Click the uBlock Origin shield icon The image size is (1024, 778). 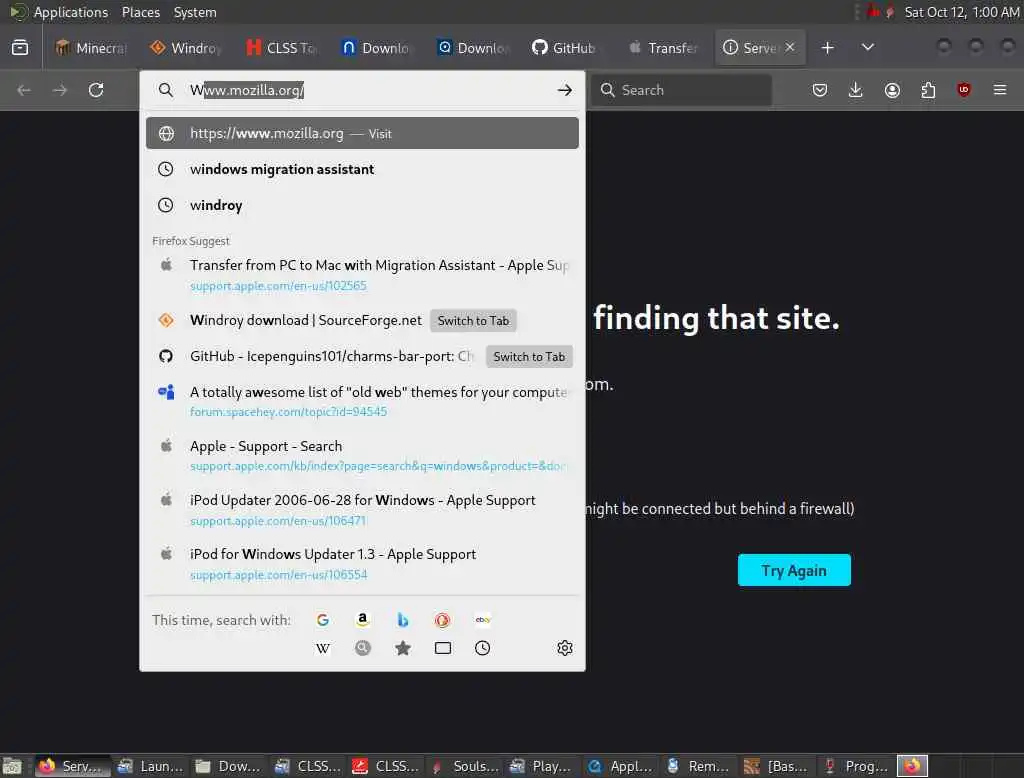tap(964, 90)
